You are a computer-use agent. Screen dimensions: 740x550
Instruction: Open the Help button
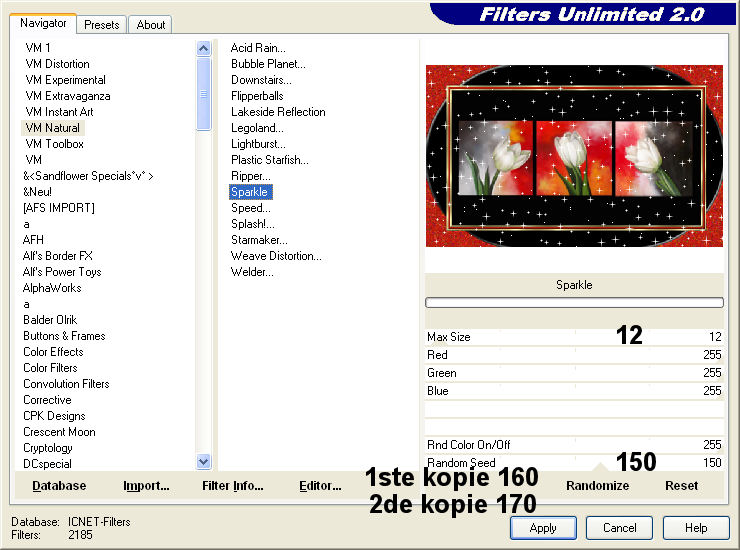click(x=696, y=528)
